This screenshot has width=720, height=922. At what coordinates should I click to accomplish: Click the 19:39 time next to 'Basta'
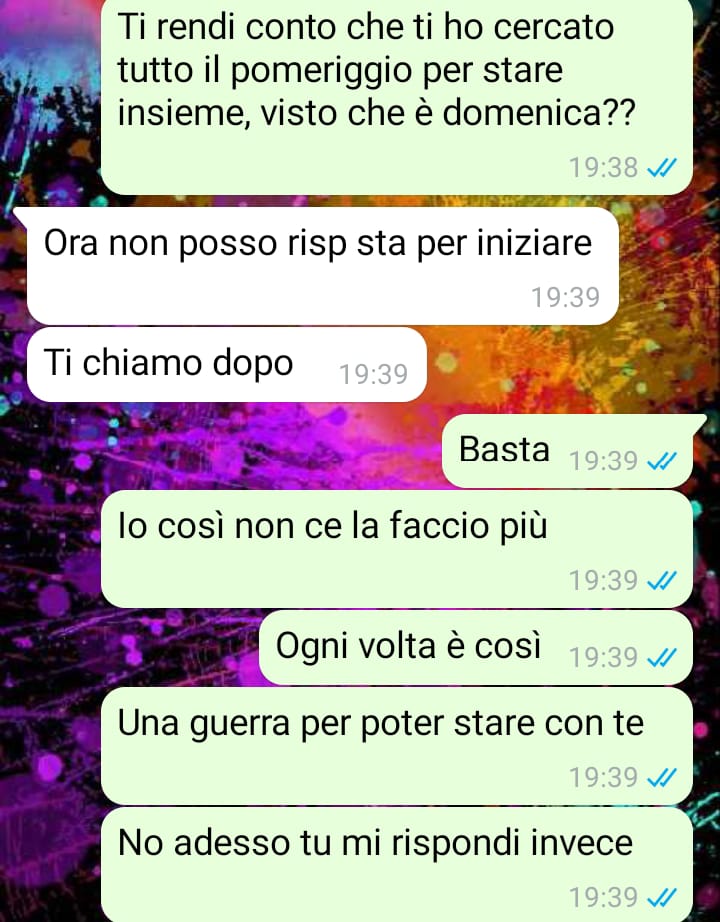click(603, 462)
